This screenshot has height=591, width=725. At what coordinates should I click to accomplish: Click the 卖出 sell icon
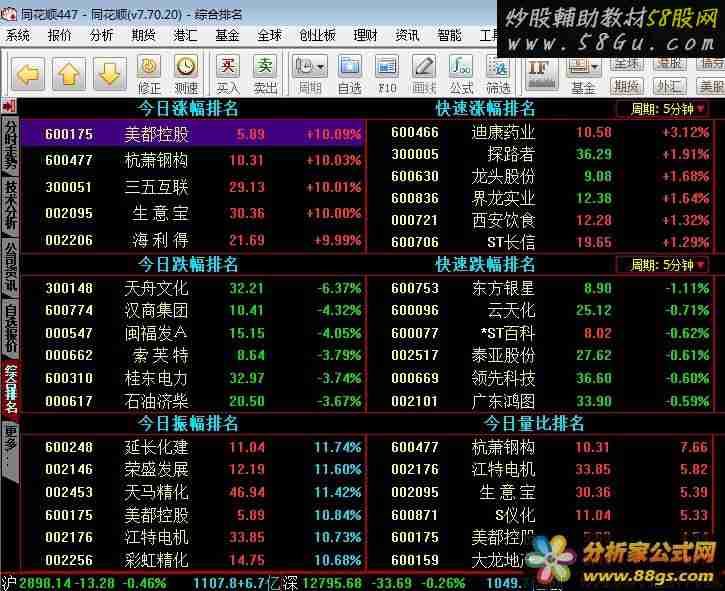click(265, 74)
